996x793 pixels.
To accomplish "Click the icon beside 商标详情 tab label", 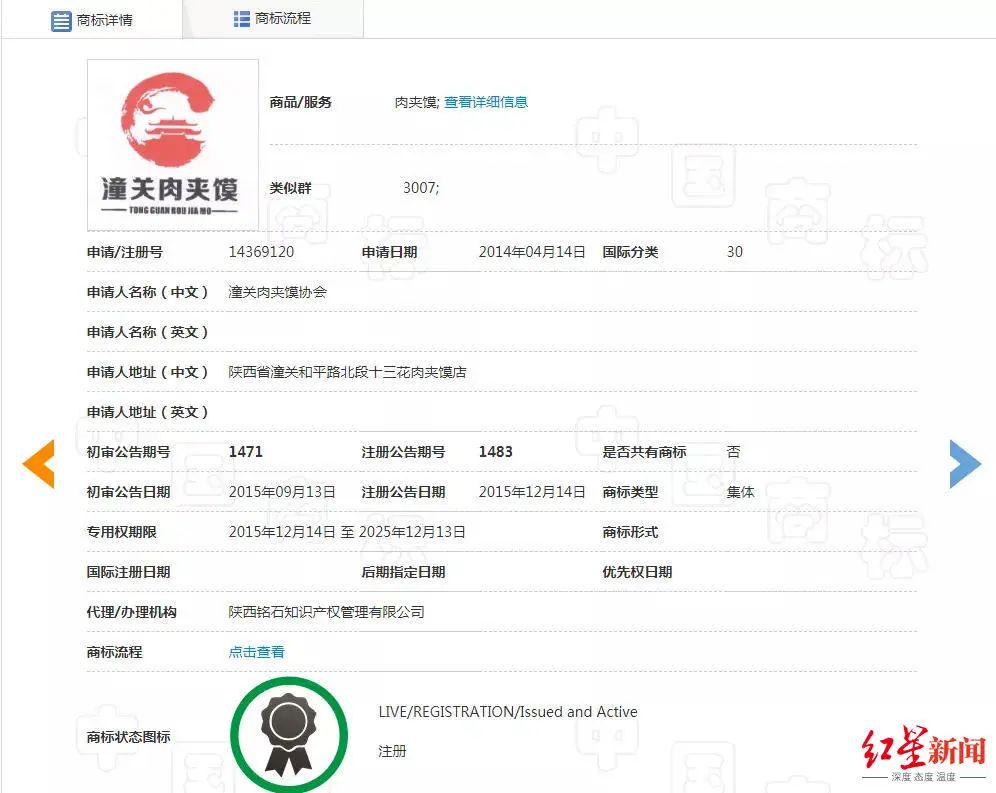I will click(x=62, y=20).
